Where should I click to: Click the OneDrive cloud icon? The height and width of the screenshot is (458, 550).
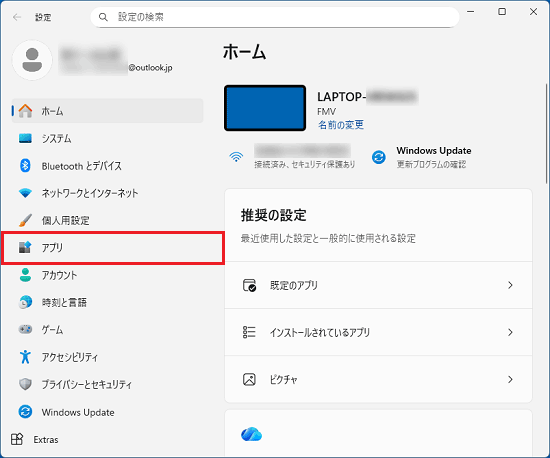[x=251, y=434]
